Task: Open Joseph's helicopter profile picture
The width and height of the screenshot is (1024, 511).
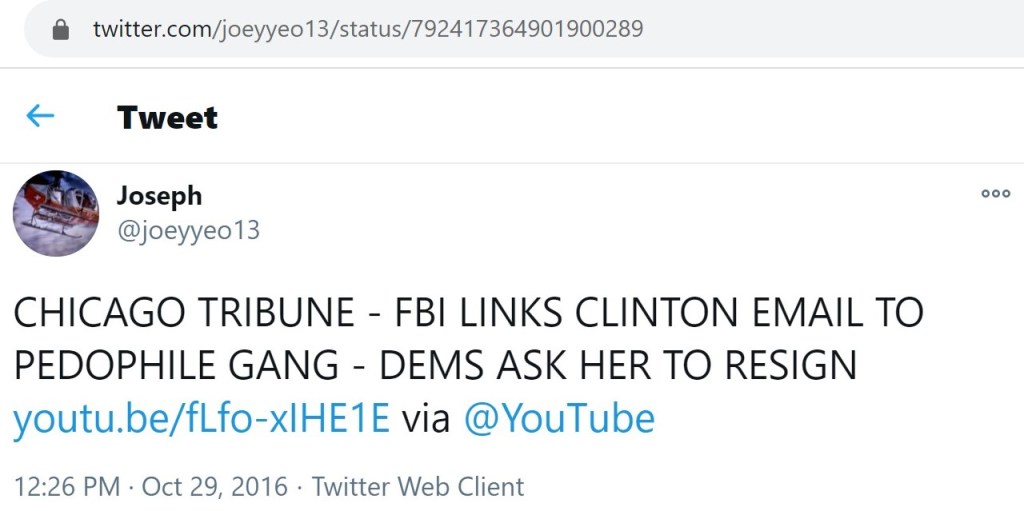Action: [56, 213]
